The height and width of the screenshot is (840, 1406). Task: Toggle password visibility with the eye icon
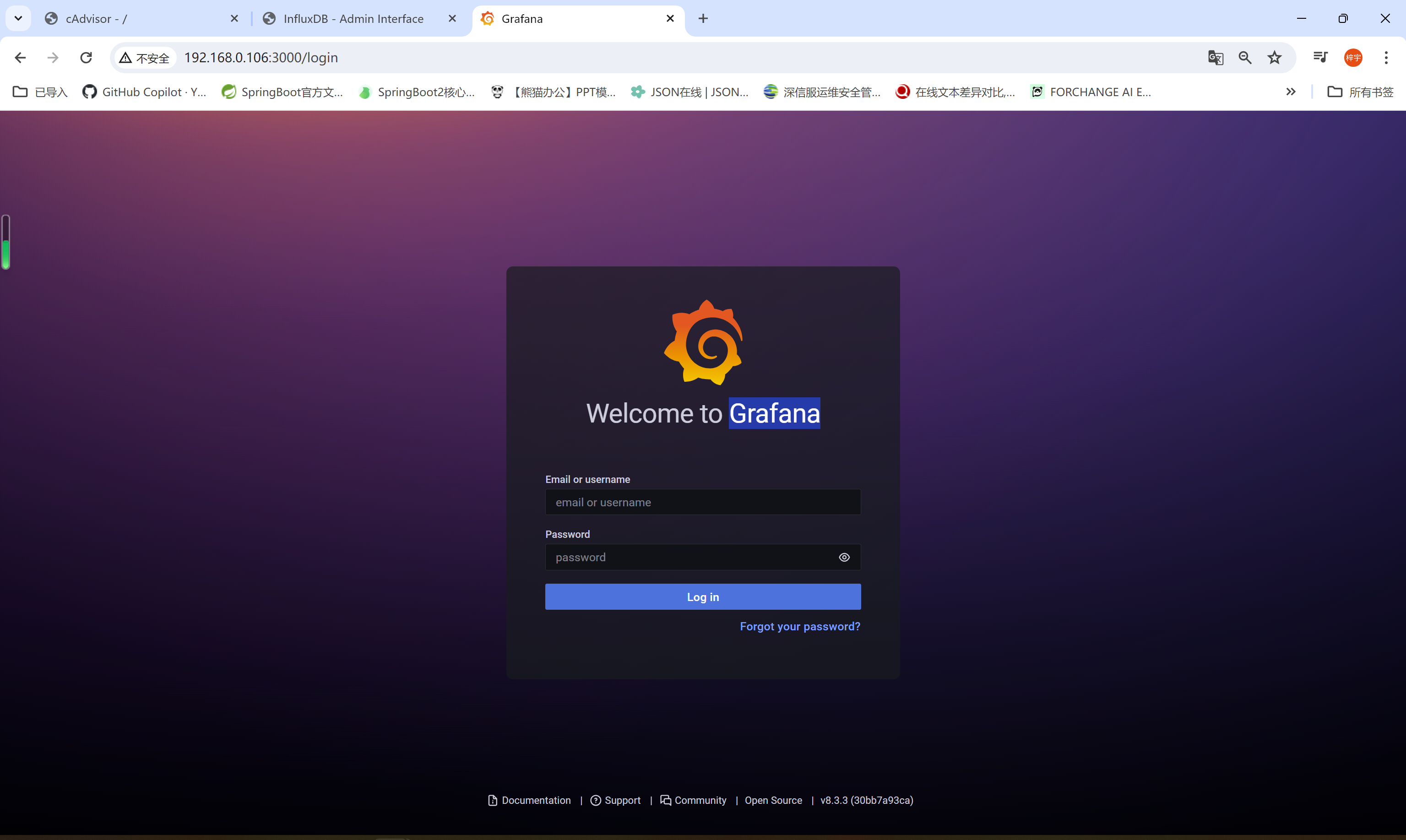(x=844, y=558)
